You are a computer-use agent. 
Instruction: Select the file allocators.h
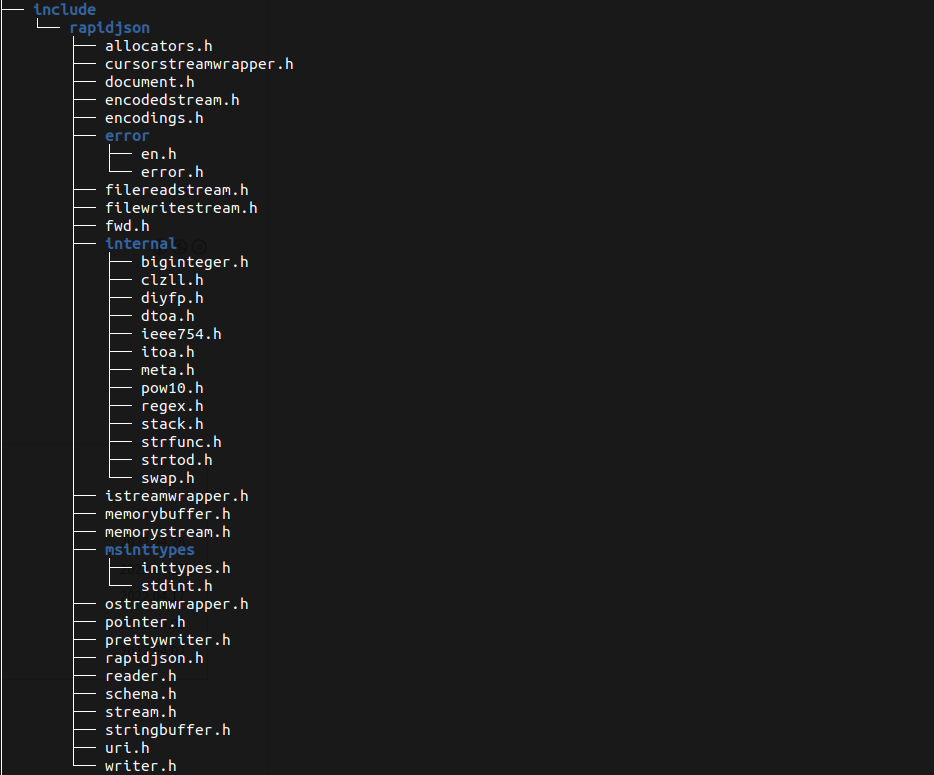point(158,46)
